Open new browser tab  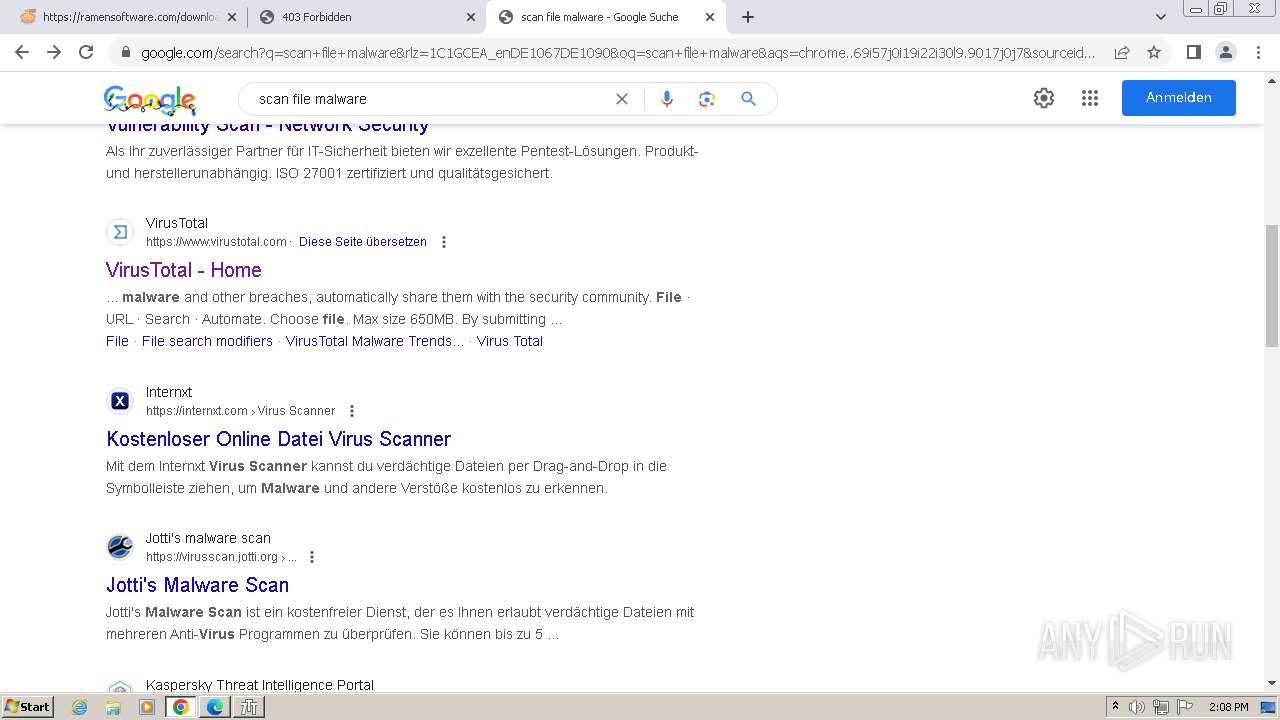(748, 17)
